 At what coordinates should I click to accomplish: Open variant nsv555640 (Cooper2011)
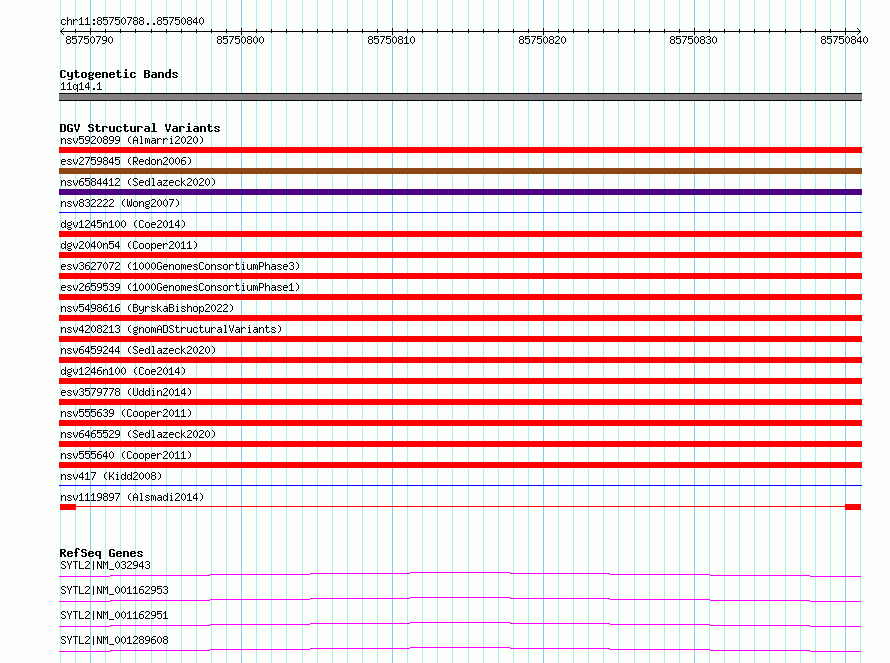coord(126,455)
